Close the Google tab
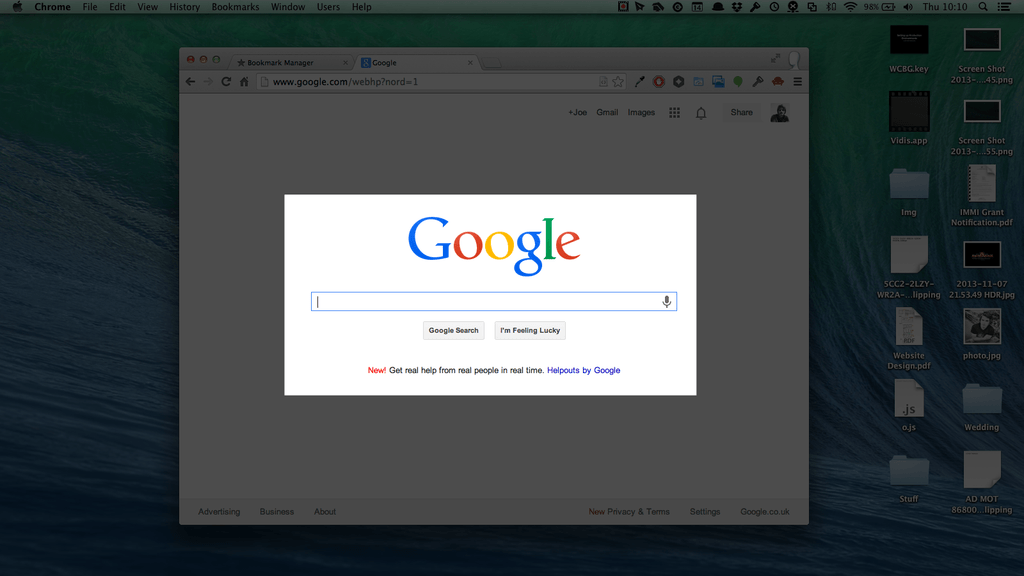Viewport: 1024px width, 576px height. point(470,63)
